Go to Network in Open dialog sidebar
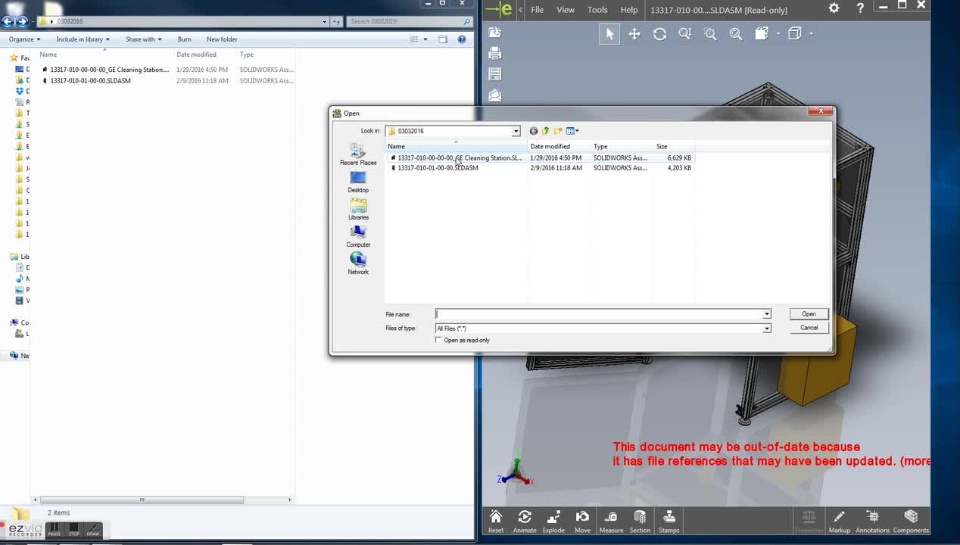This screenshot has height=545, width=960. (x=358, y=263)
